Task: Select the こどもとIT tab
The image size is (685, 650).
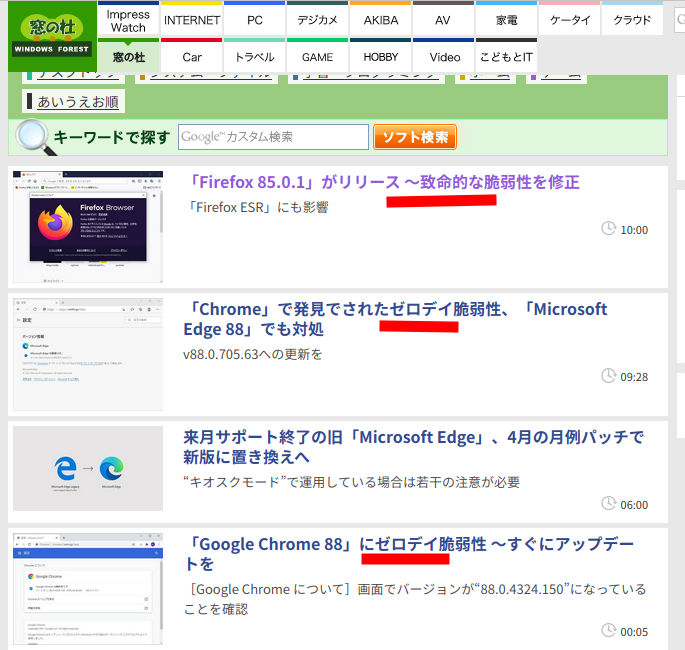Action: tap(506, 57)
